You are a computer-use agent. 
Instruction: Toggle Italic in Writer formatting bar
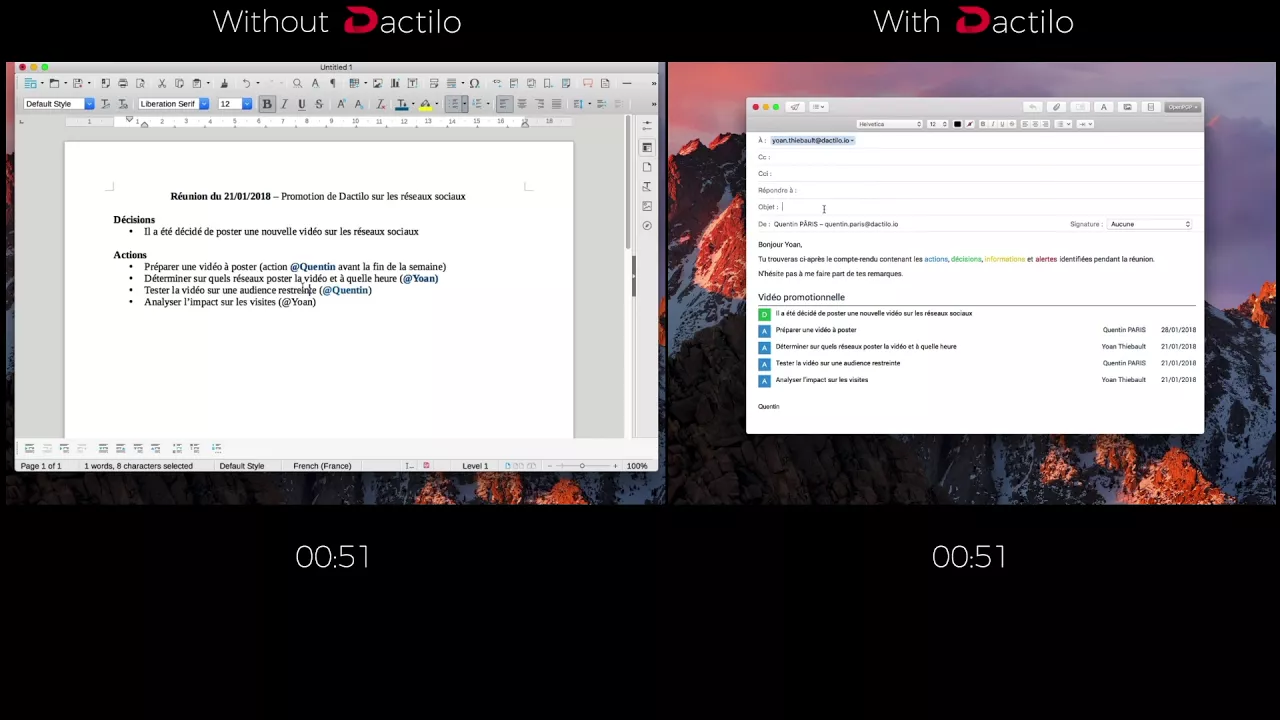tap(284, 104)
